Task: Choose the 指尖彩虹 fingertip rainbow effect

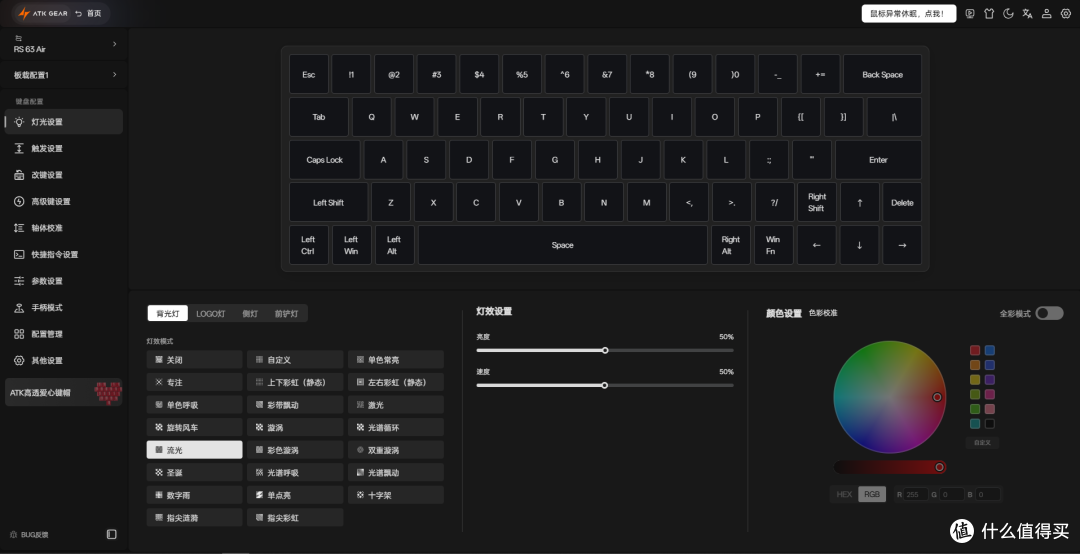Action: [295, 517]
